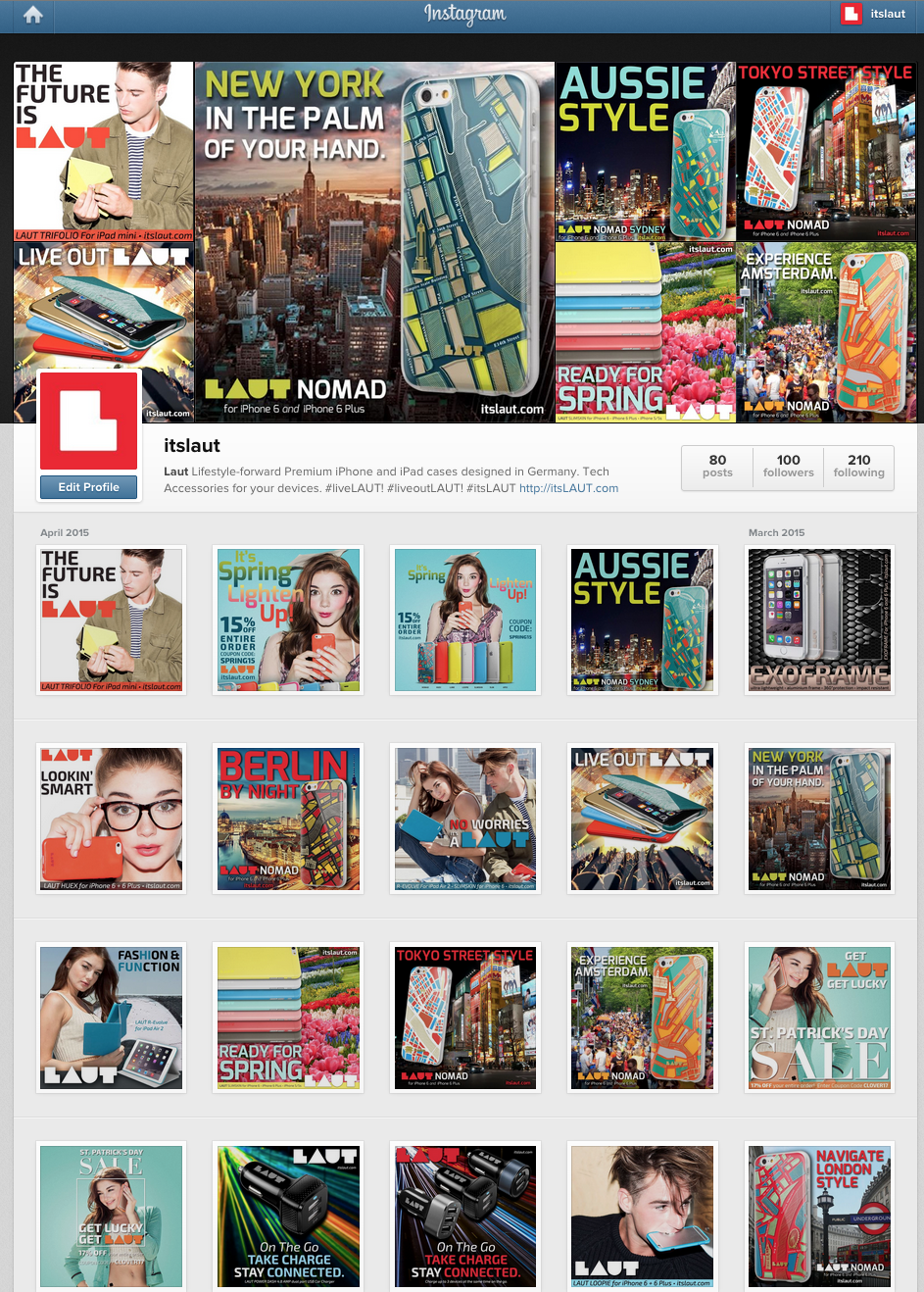924x1292 pixels.
Task: Open the No Worries post thumbnail
Action: point(465,819)
